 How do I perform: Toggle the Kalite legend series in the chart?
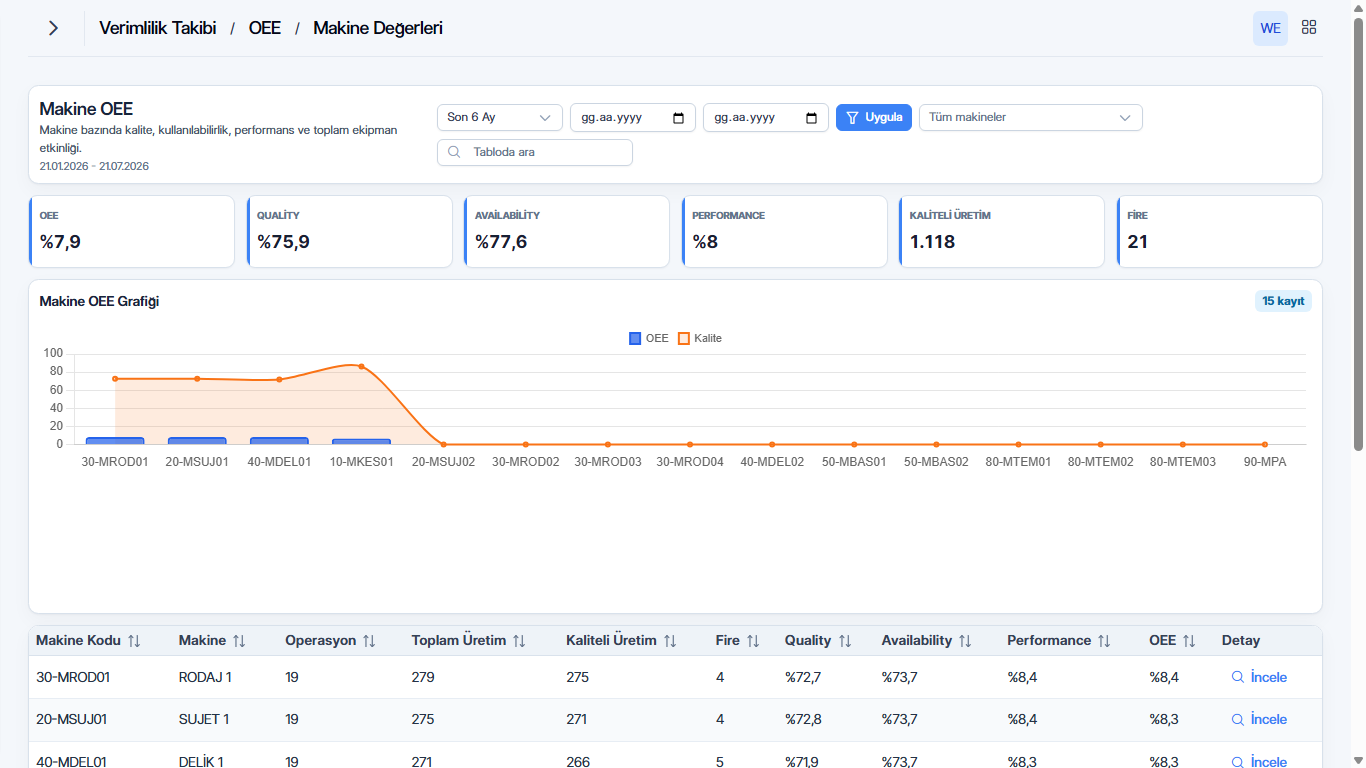700,339
